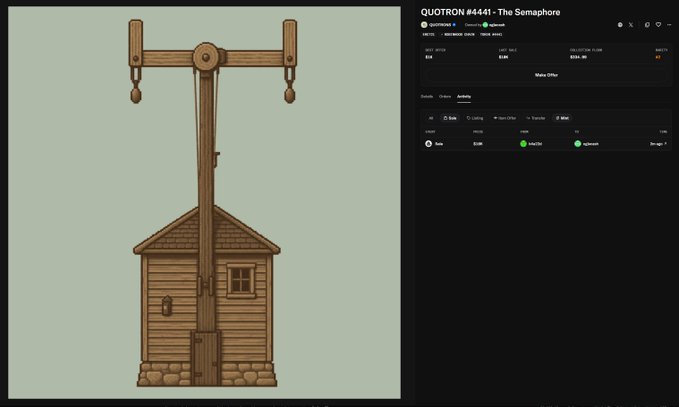This screenshot has height=407, width=679.
Task: Click the Sale event icon in activity row
Action: [428, 143]
